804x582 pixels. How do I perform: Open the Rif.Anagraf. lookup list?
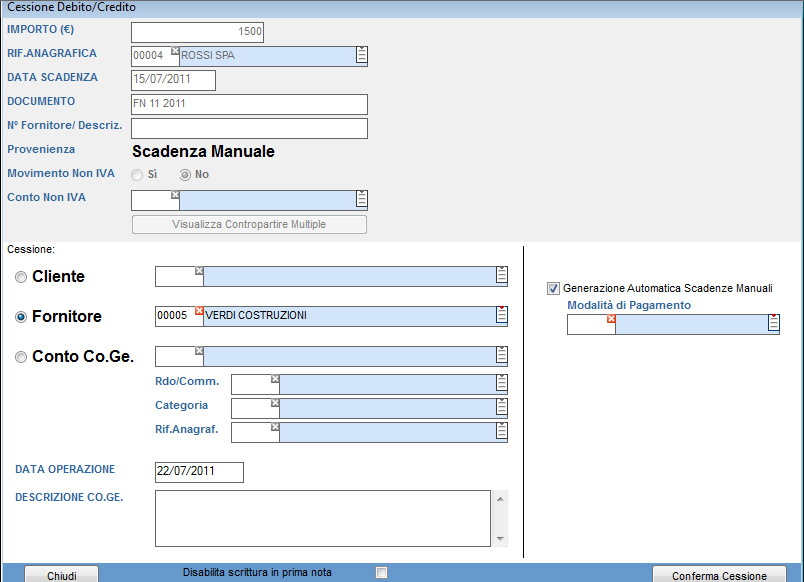tap(502, 432)
